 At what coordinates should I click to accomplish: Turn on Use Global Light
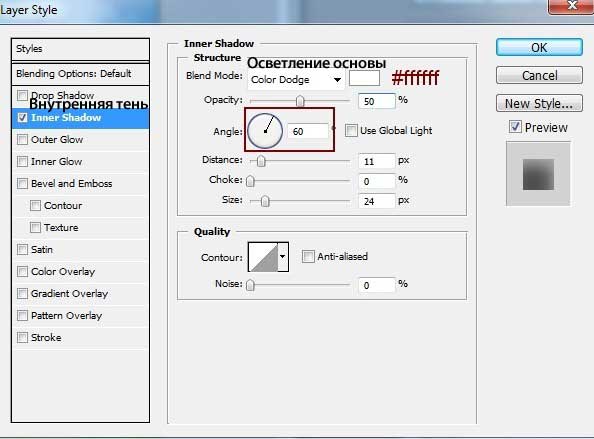click(x=351, y=130)
